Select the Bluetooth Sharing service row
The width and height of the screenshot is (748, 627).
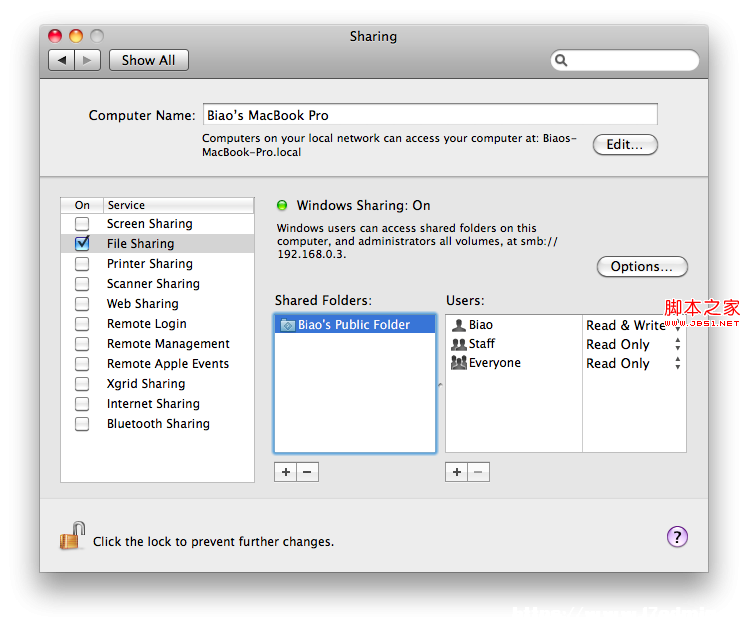pos(157,424)
